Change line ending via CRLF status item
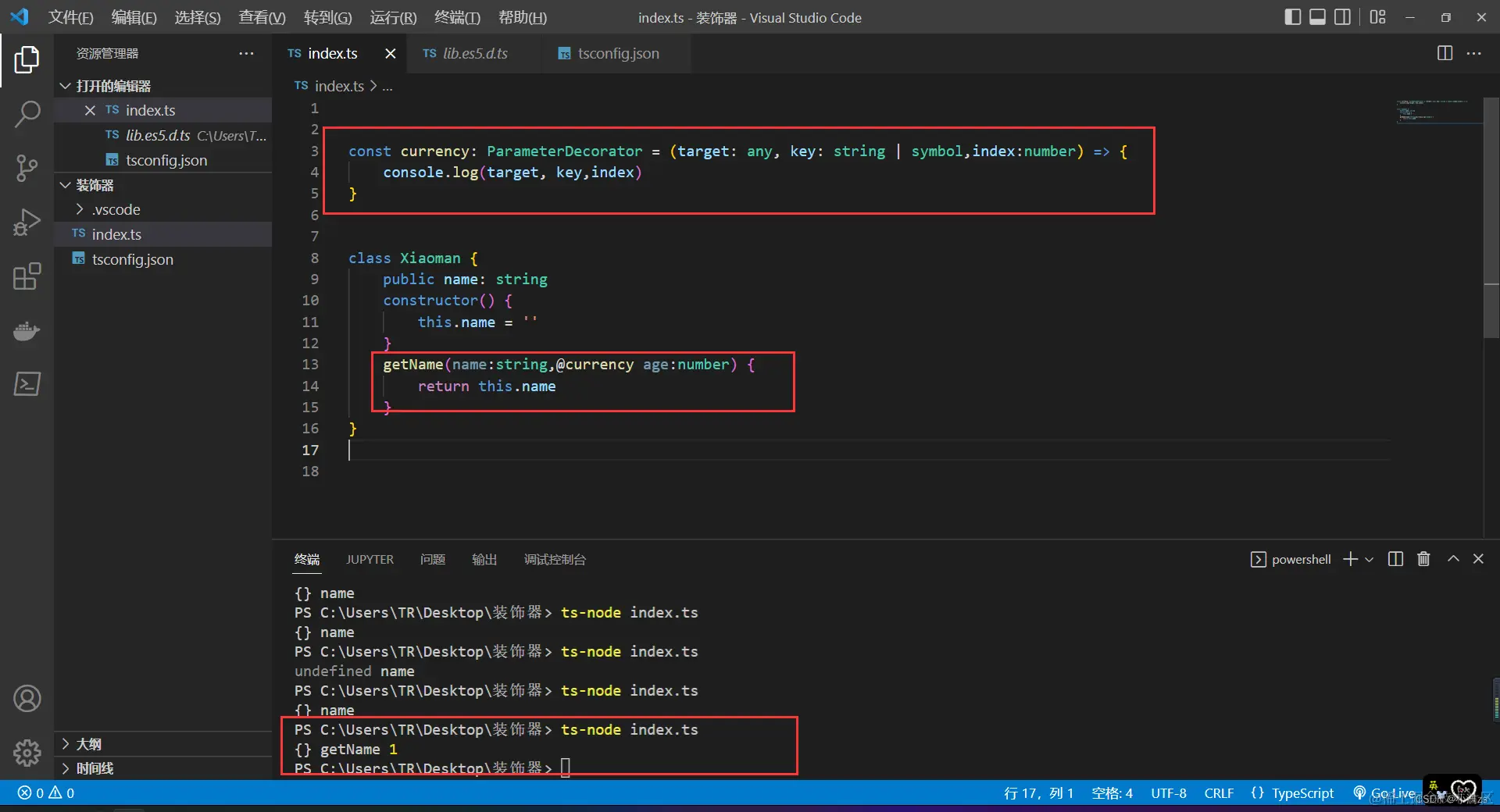1500x812 pixels. tap(1219, 792)
